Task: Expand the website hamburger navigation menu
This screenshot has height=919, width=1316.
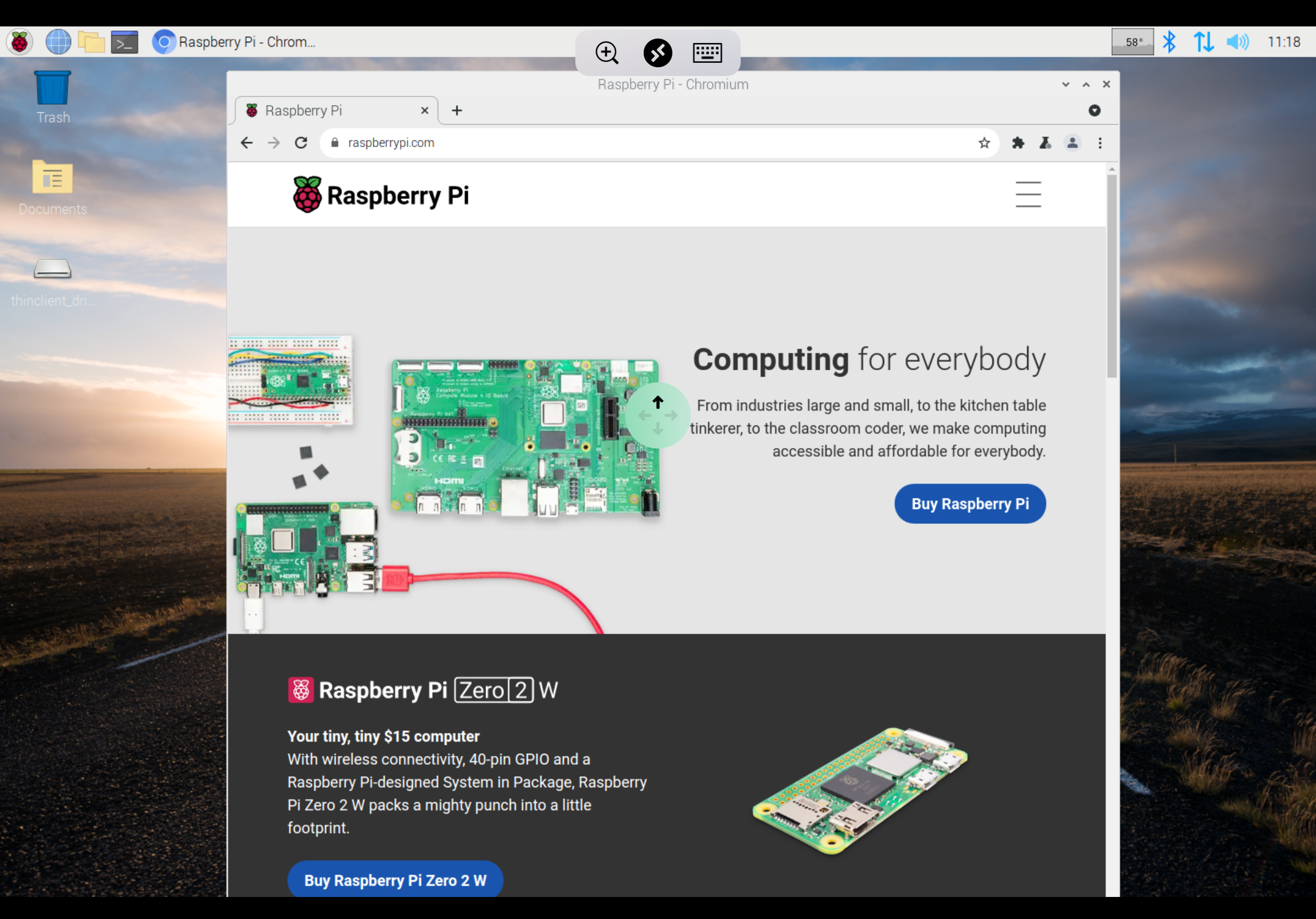Action: pos(1028,194)
